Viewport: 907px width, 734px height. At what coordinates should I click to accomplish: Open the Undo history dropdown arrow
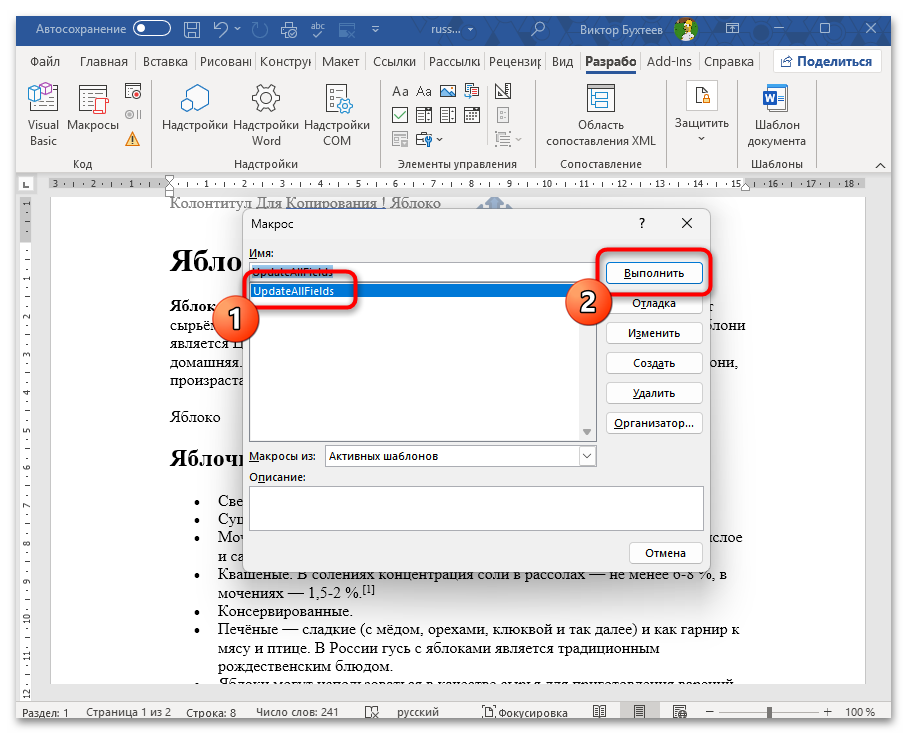237,29
